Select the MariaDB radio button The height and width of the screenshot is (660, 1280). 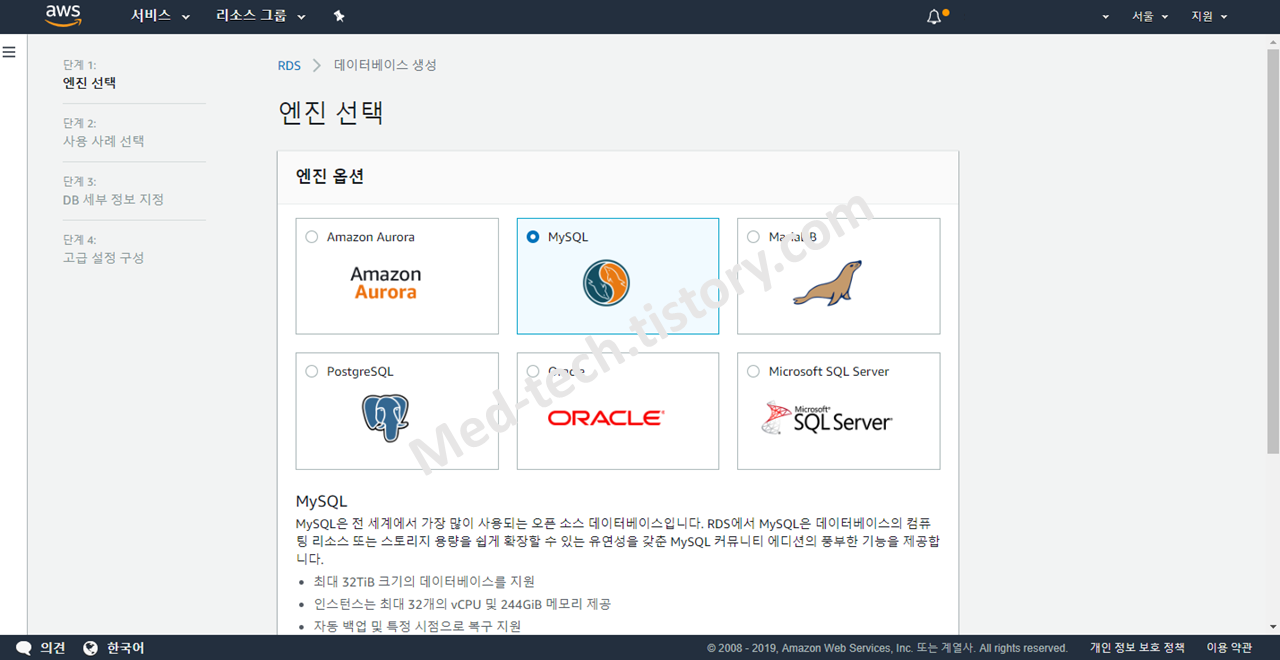pos(754,237)
